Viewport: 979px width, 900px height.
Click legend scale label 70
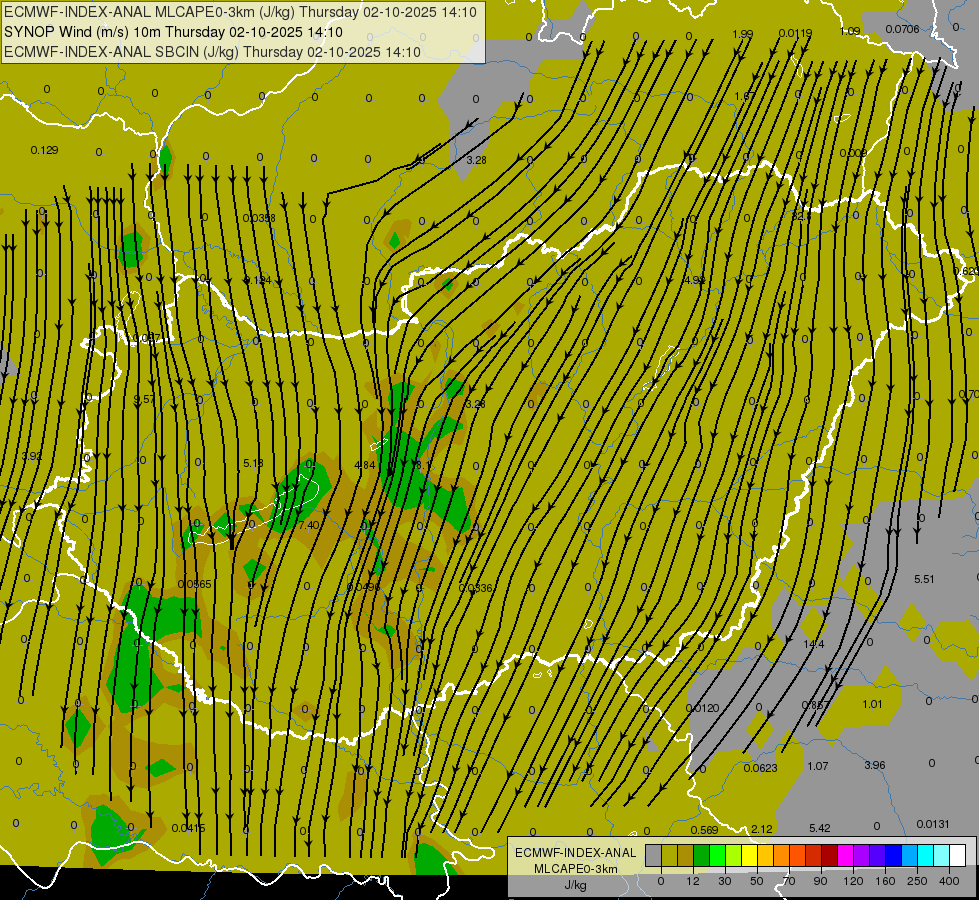[789, 881]
